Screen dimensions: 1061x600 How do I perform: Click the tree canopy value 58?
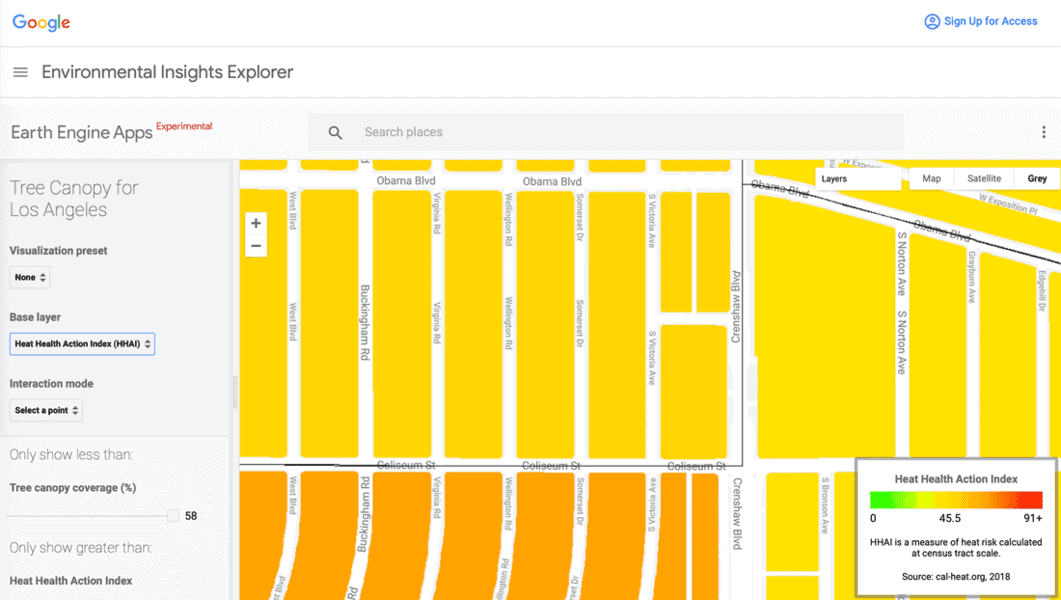point(191,516)
